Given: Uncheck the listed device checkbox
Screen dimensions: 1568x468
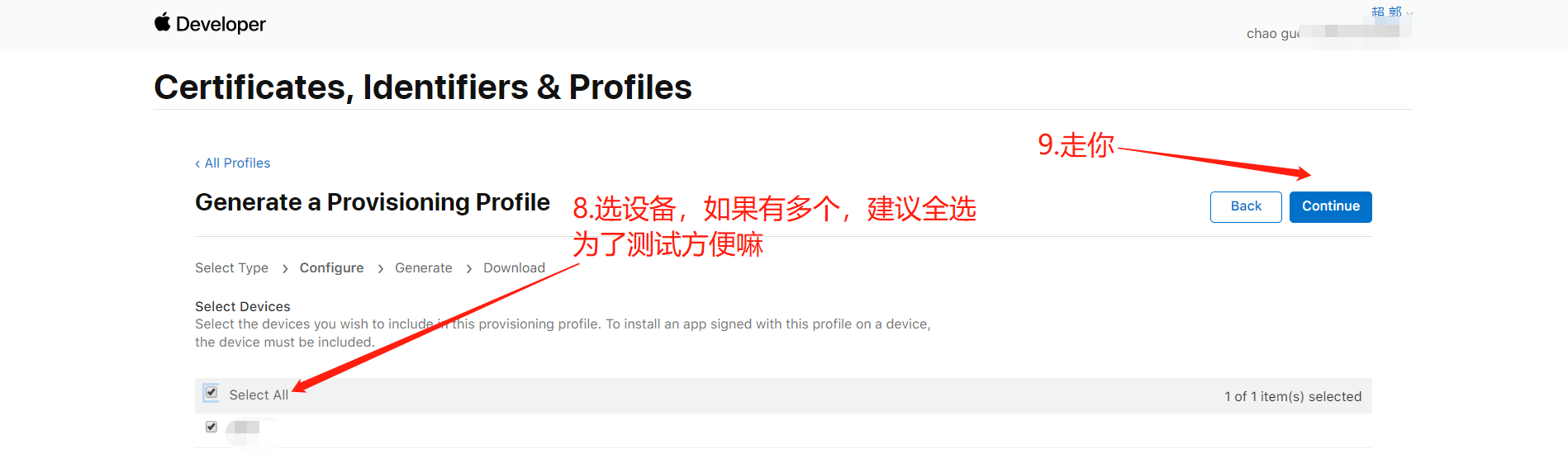Looking at the screenshot, I should [x=211, y=427].
